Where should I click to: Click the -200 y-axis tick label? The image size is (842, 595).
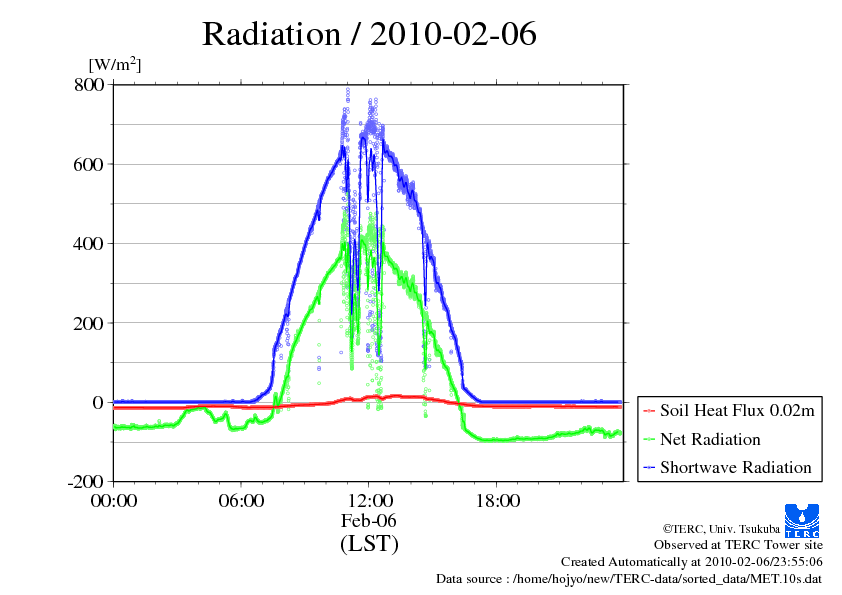pos(87,482)
